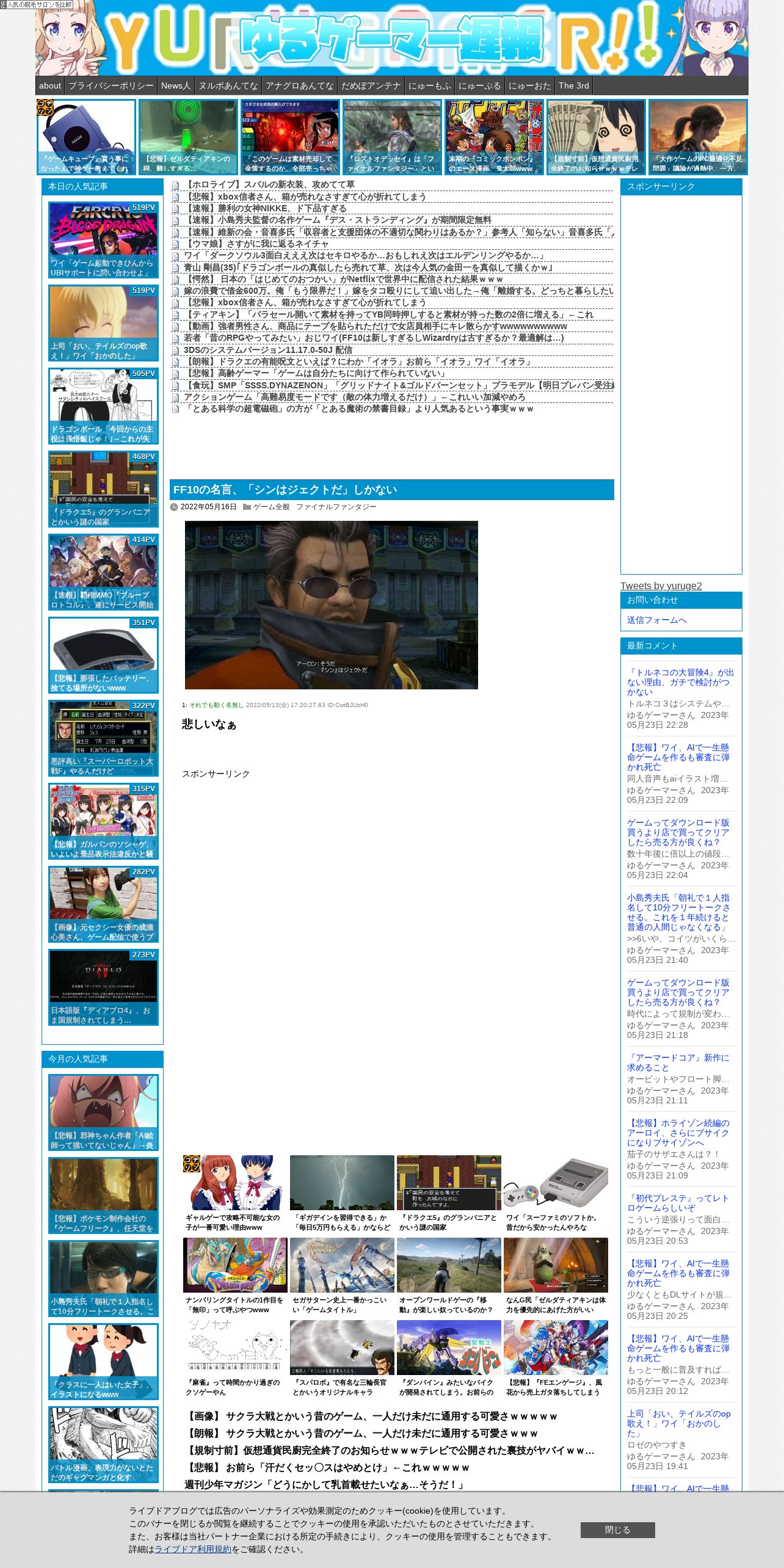Image resolution: width=784 pixels, height=1568 pixels.
Task: Open comment link ホライゾン続編のアーロイ
Action: [678, 1133]
